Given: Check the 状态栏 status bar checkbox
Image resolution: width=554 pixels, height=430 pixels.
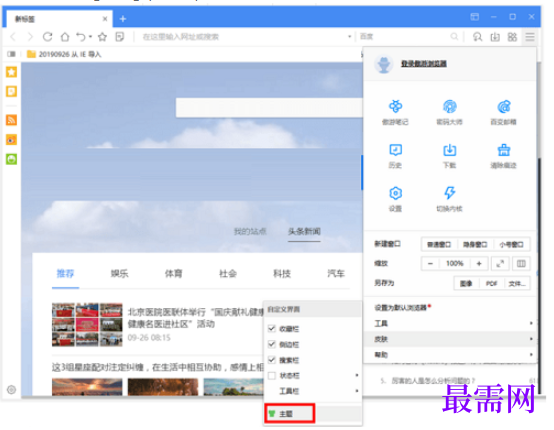Looking at the screenshot, I should [272, 376].
